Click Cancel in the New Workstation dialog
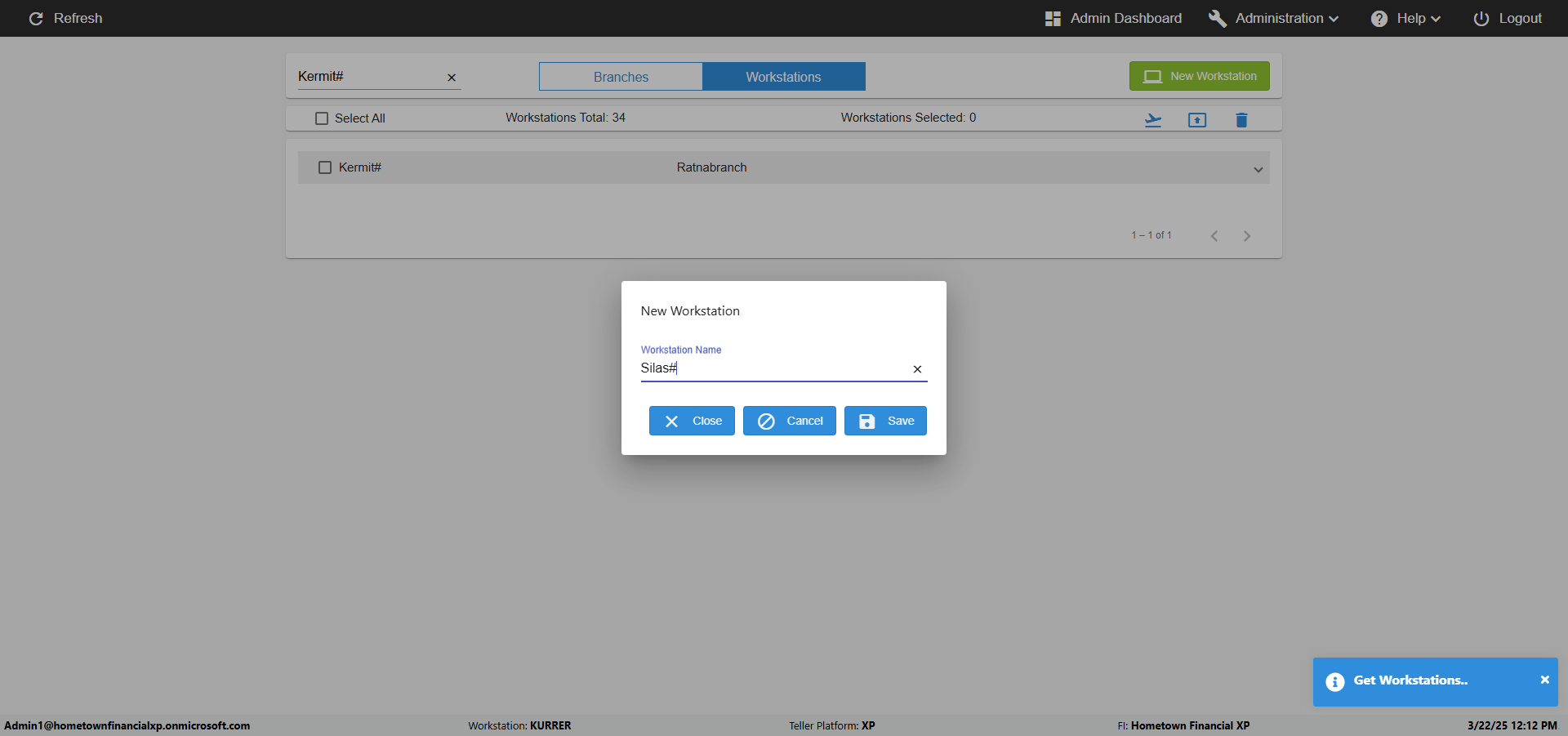 tap(790, 421)
